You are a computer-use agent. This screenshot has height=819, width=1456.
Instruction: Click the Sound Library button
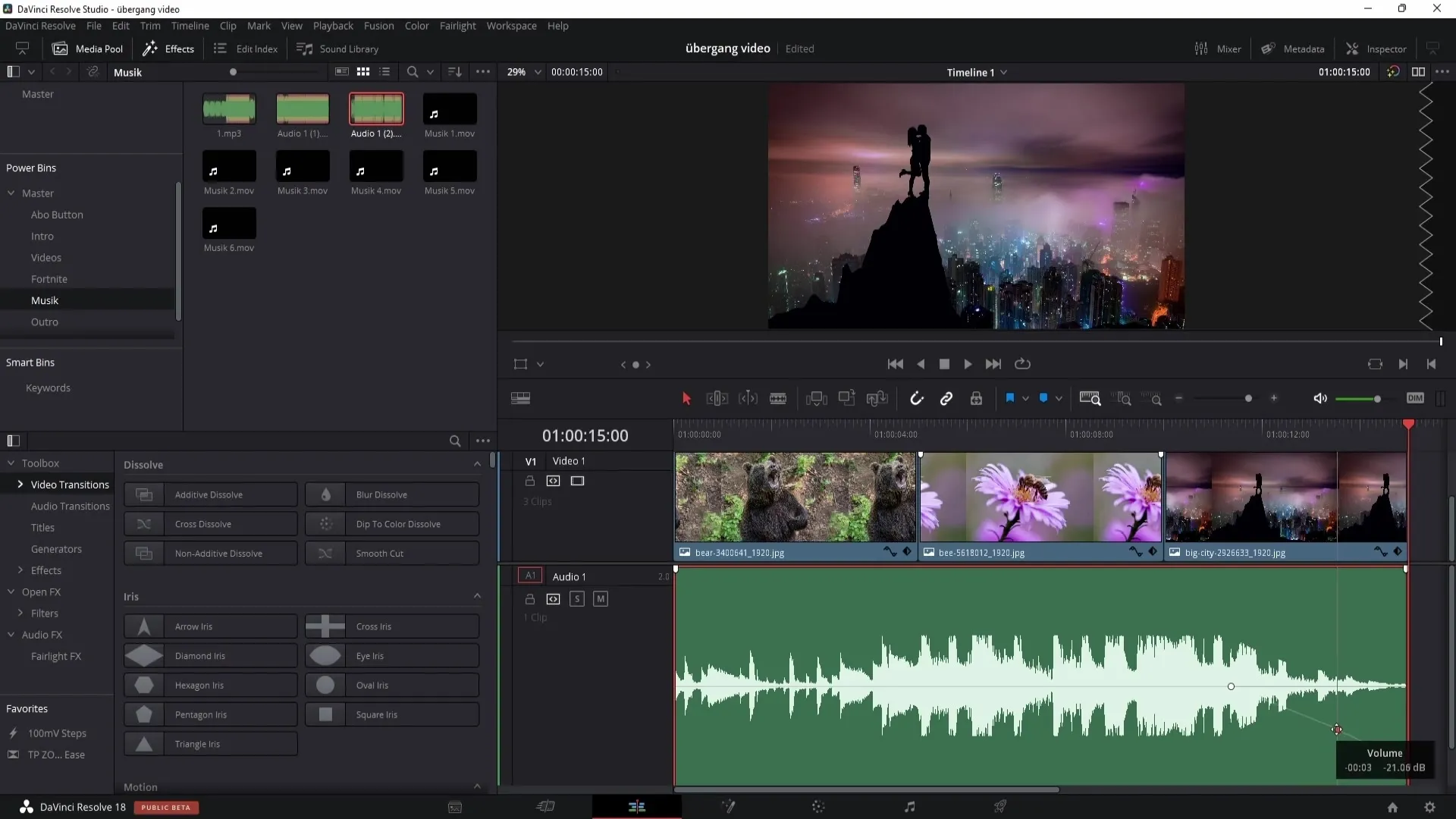coord(348,48)
